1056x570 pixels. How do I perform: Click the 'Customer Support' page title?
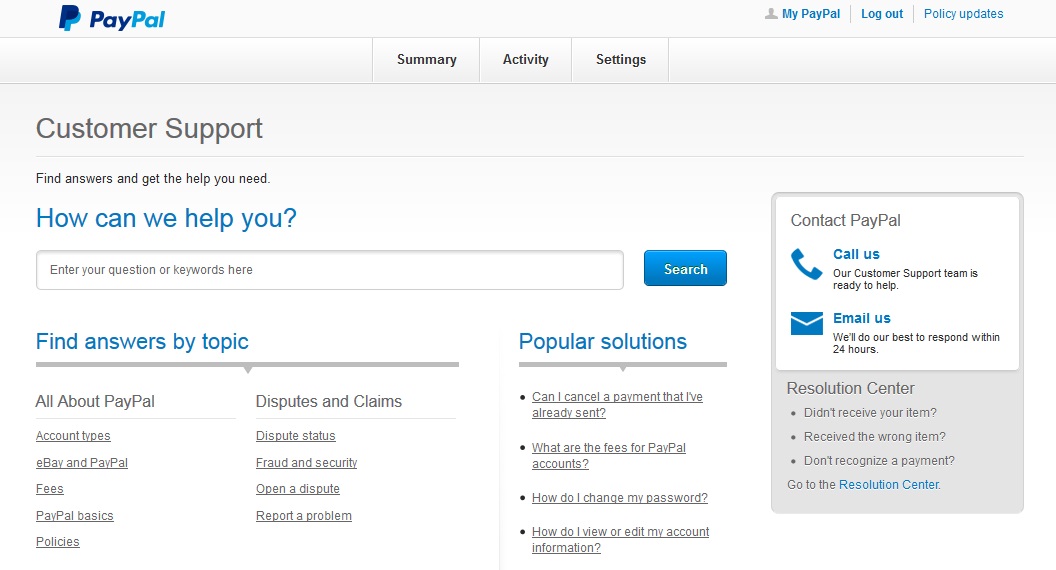click(x=149, y=129)
